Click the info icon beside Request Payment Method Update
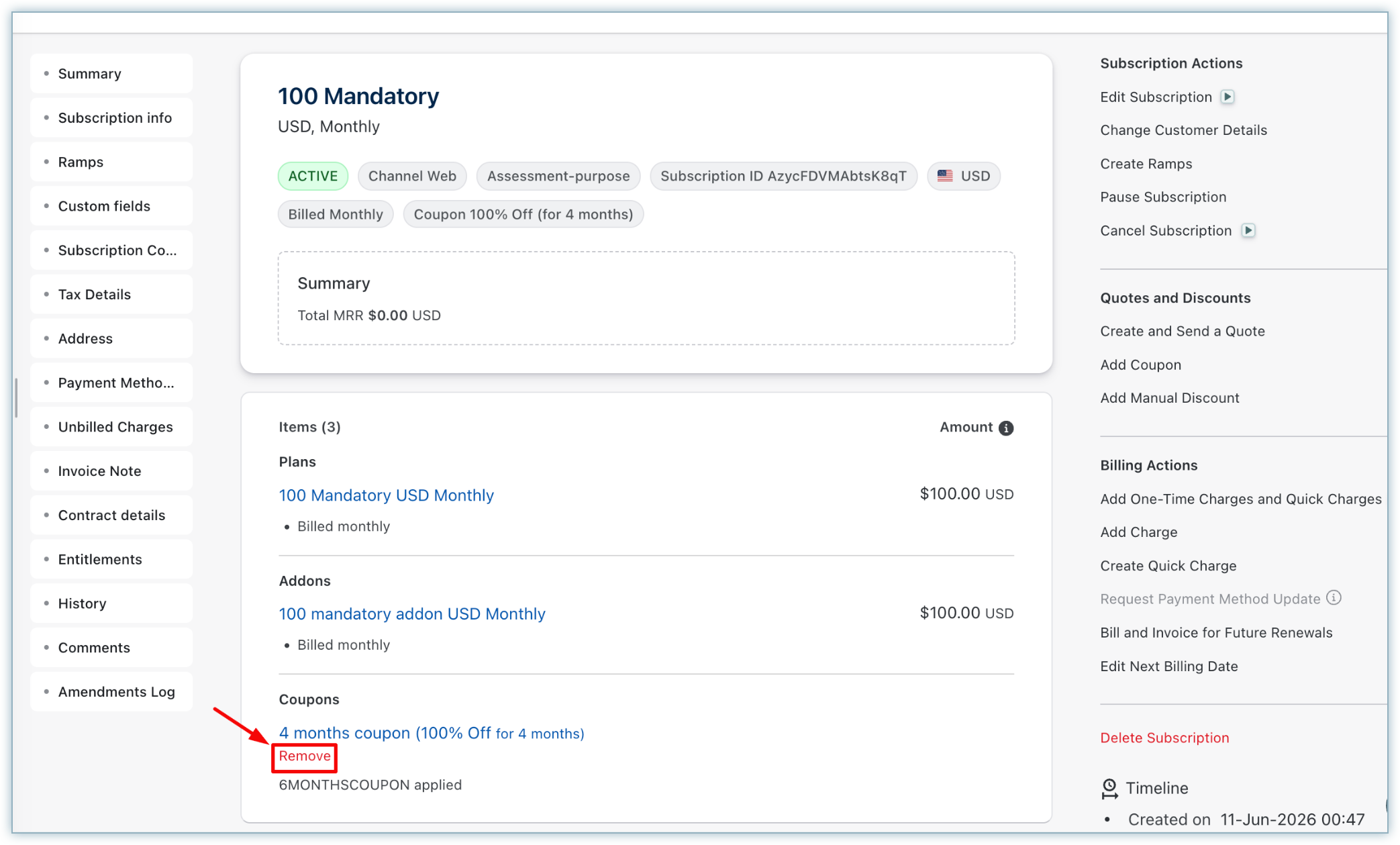 coord(1334,597)
